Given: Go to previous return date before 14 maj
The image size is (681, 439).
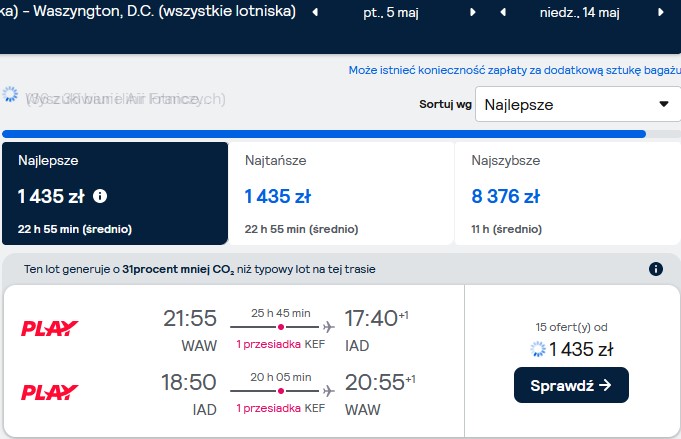Looking at the screenshot, I should 503,12.
